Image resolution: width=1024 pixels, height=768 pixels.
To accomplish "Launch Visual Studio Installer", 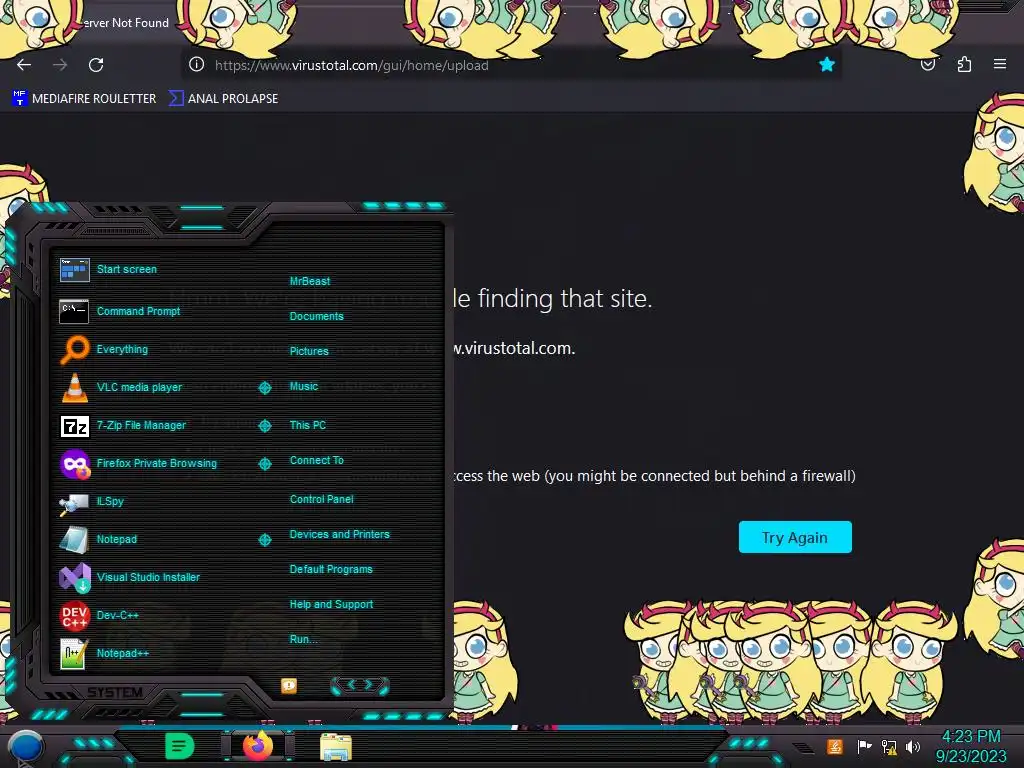I will tap(129, 577).
